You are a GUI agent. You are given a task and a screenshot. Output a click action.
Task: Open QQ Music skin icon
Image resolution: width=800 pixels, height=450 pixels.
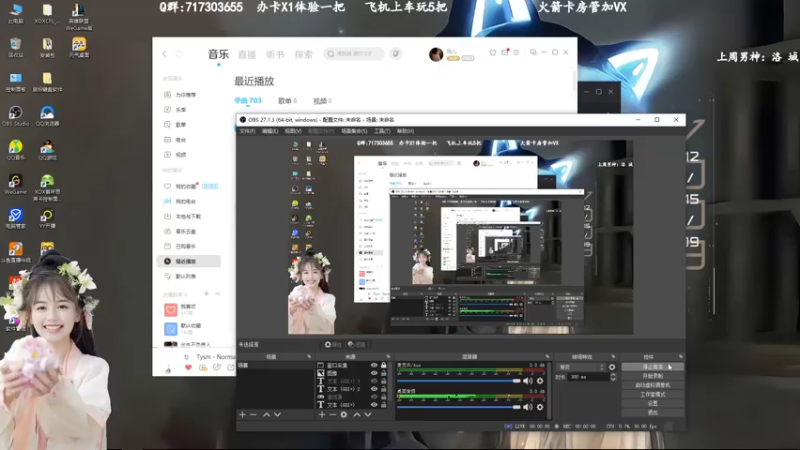[x=492, y=52]
